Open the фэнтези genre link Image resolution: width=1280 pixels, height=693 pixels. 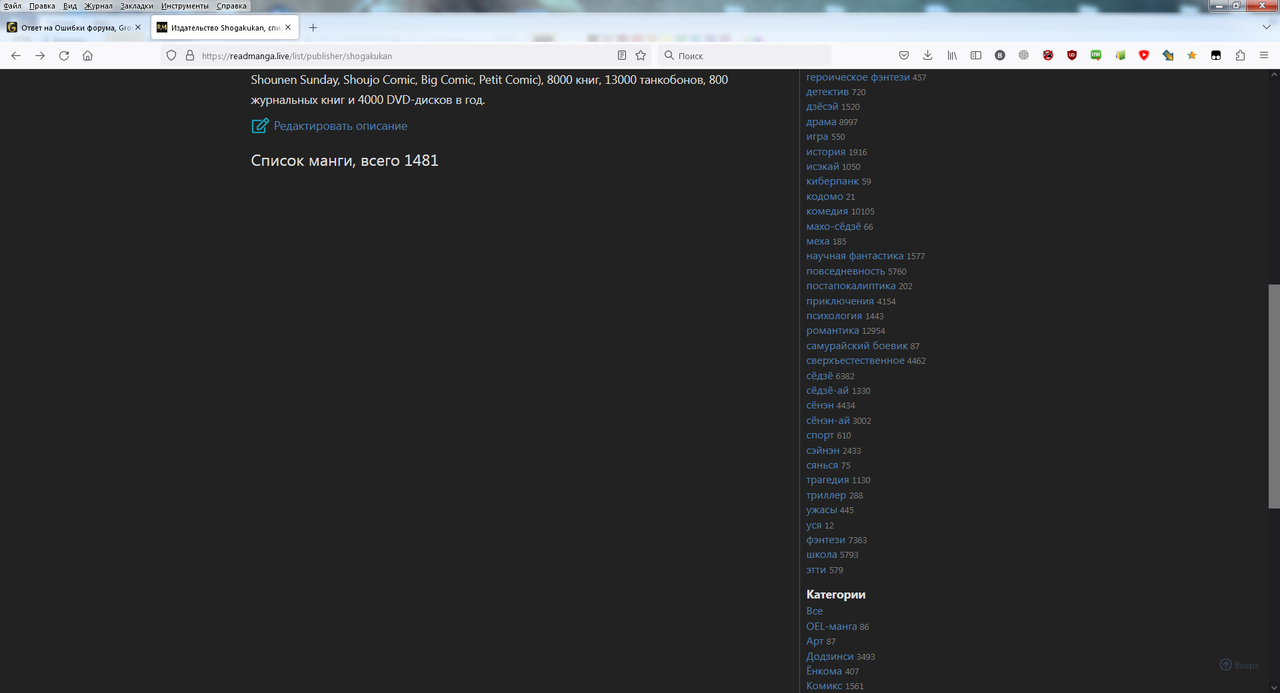tap(826, 540)
